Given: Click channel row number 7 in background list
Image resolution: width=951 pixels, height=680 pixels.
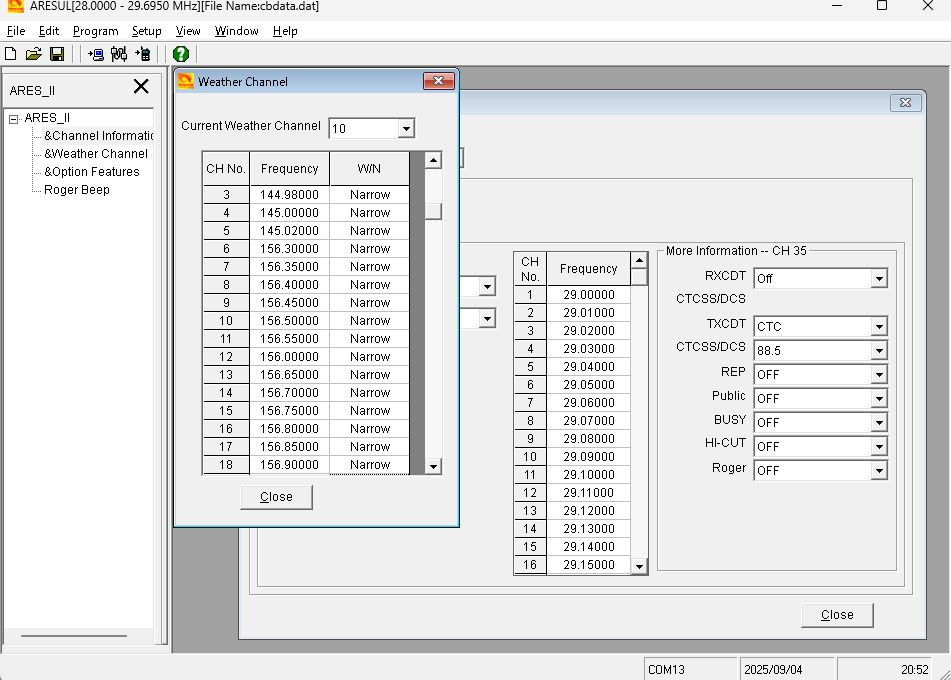Looking at the screenshot, I should (530, 403).
